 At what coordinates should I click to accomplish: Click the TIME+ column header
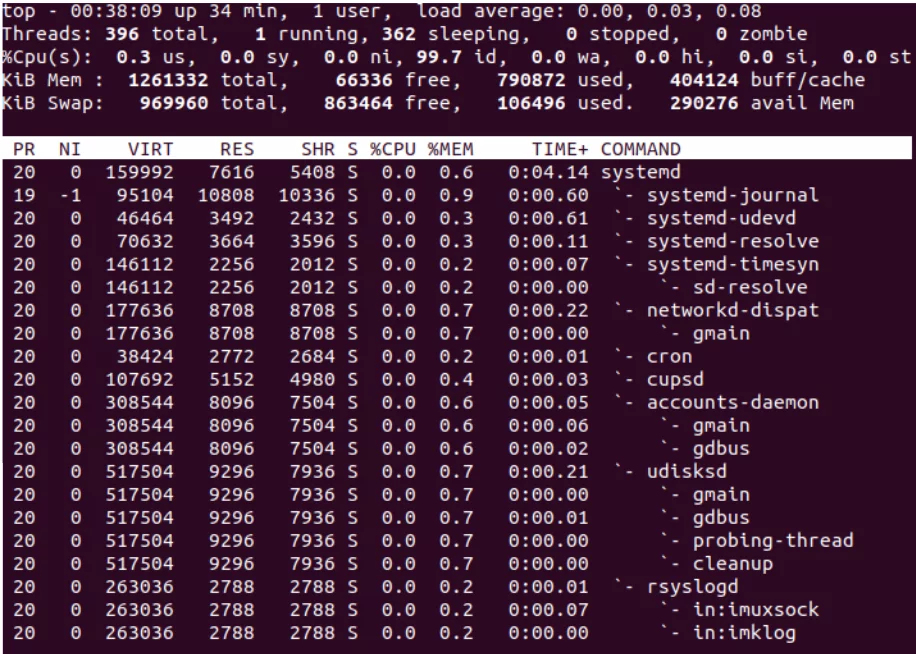coord(560,149)
